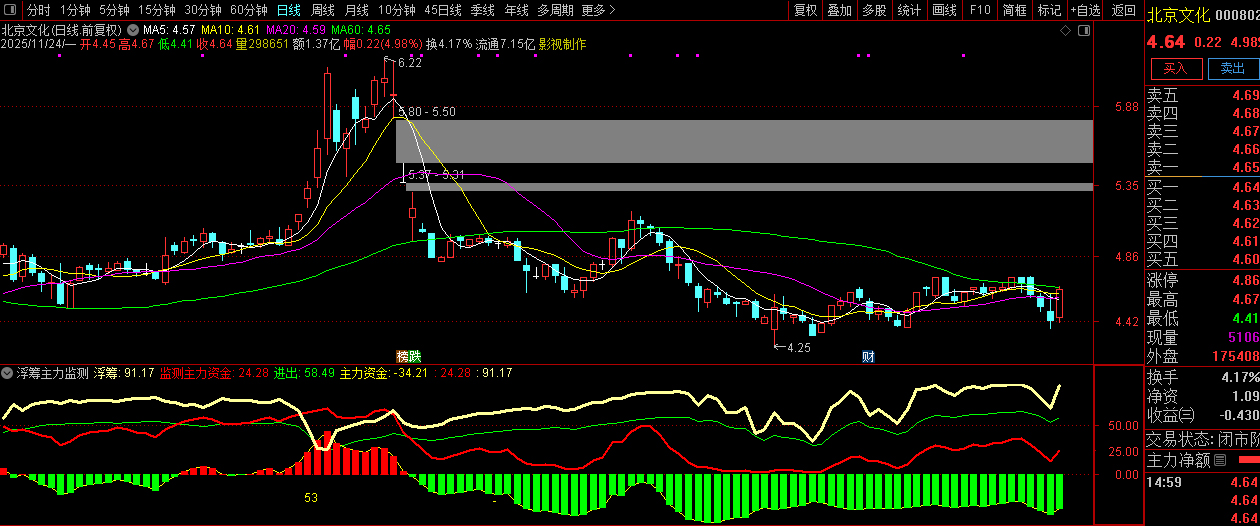Screen dimensions: 1260x526
Task: Open the 多周期 multi-period view
Action: (x=555, y=10)
